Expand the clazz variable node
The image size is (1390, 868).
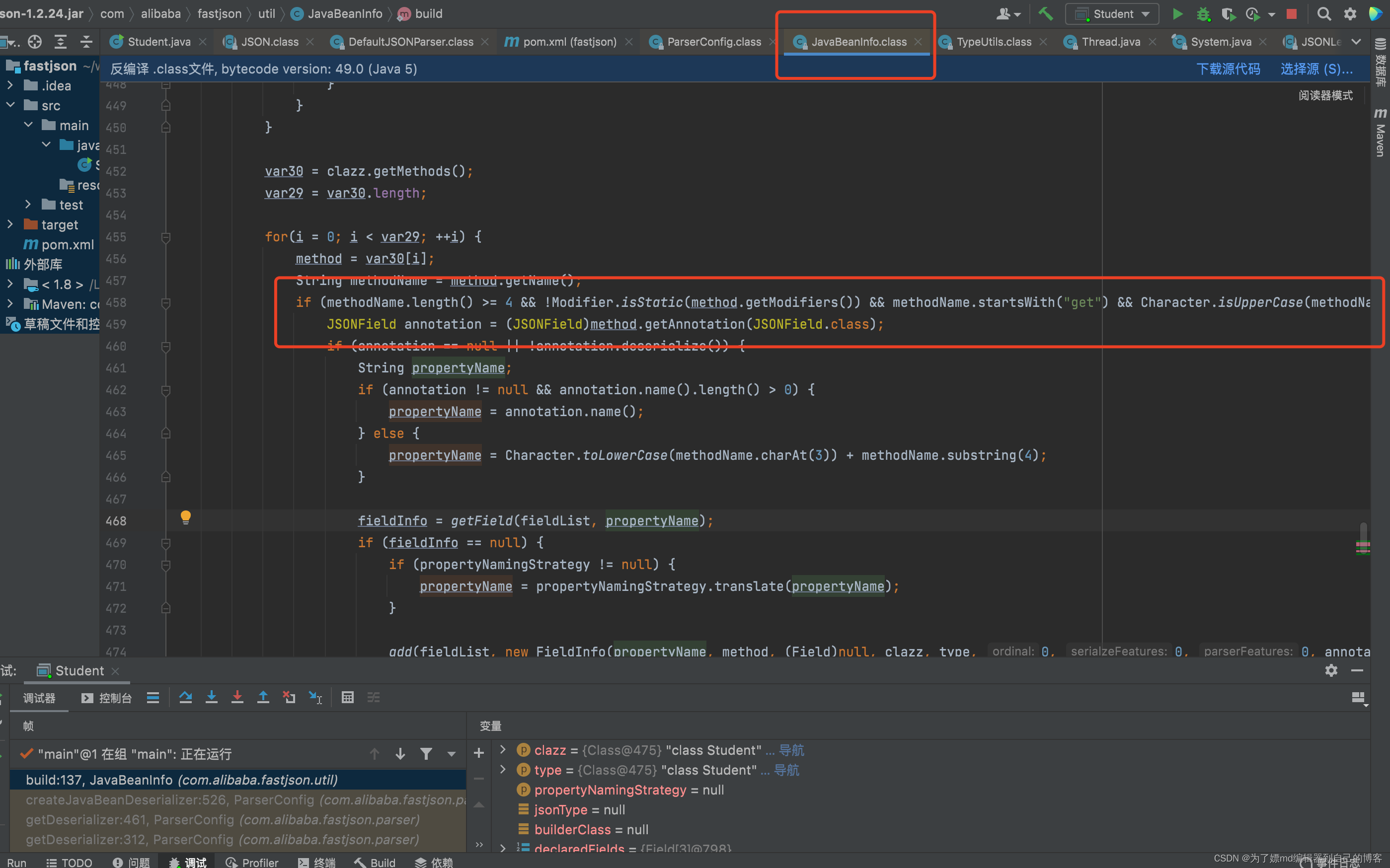pos(502,749)
